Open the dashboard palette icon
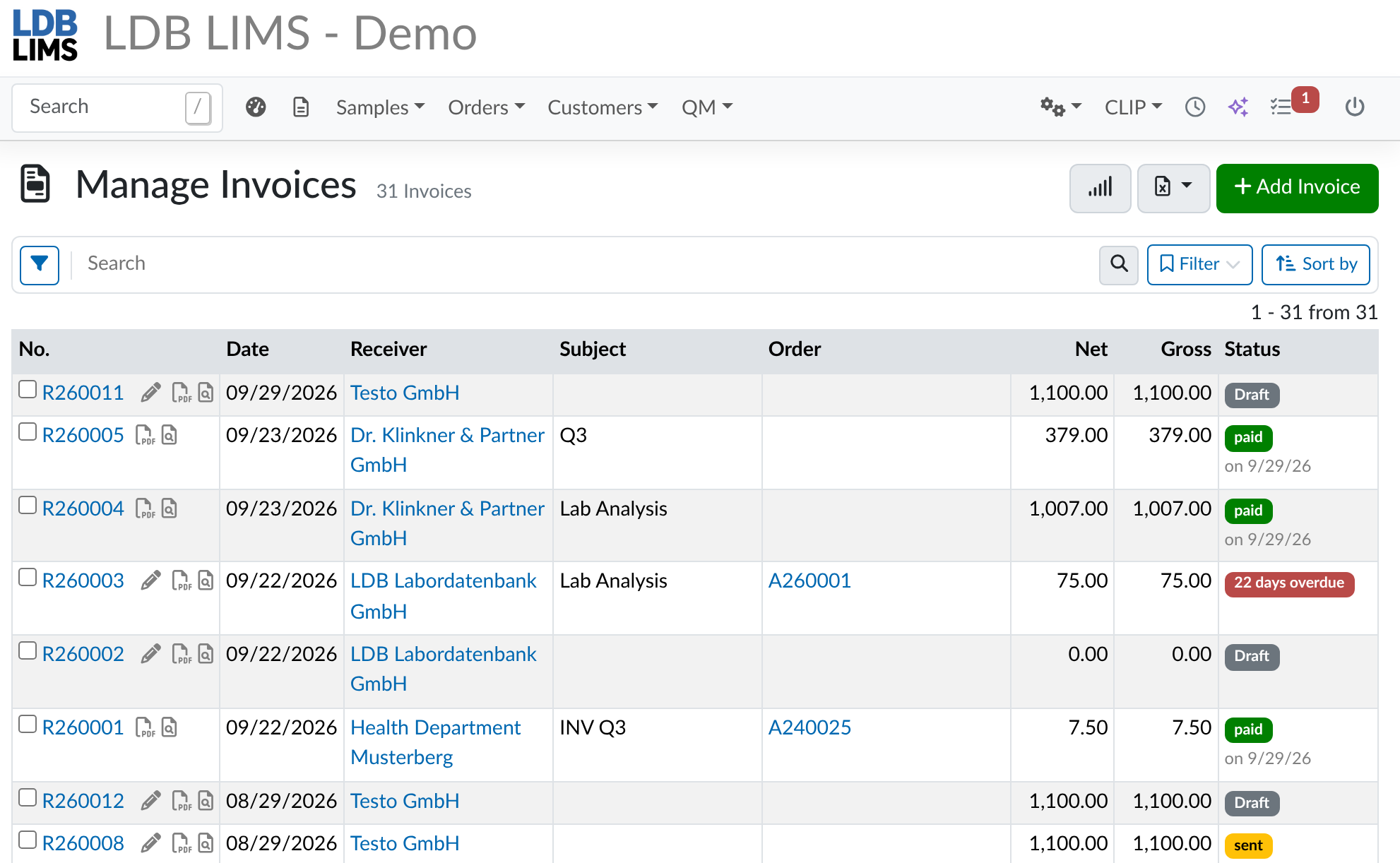The height and width of the screenshot is (863, 1400). tap(256, 107)
